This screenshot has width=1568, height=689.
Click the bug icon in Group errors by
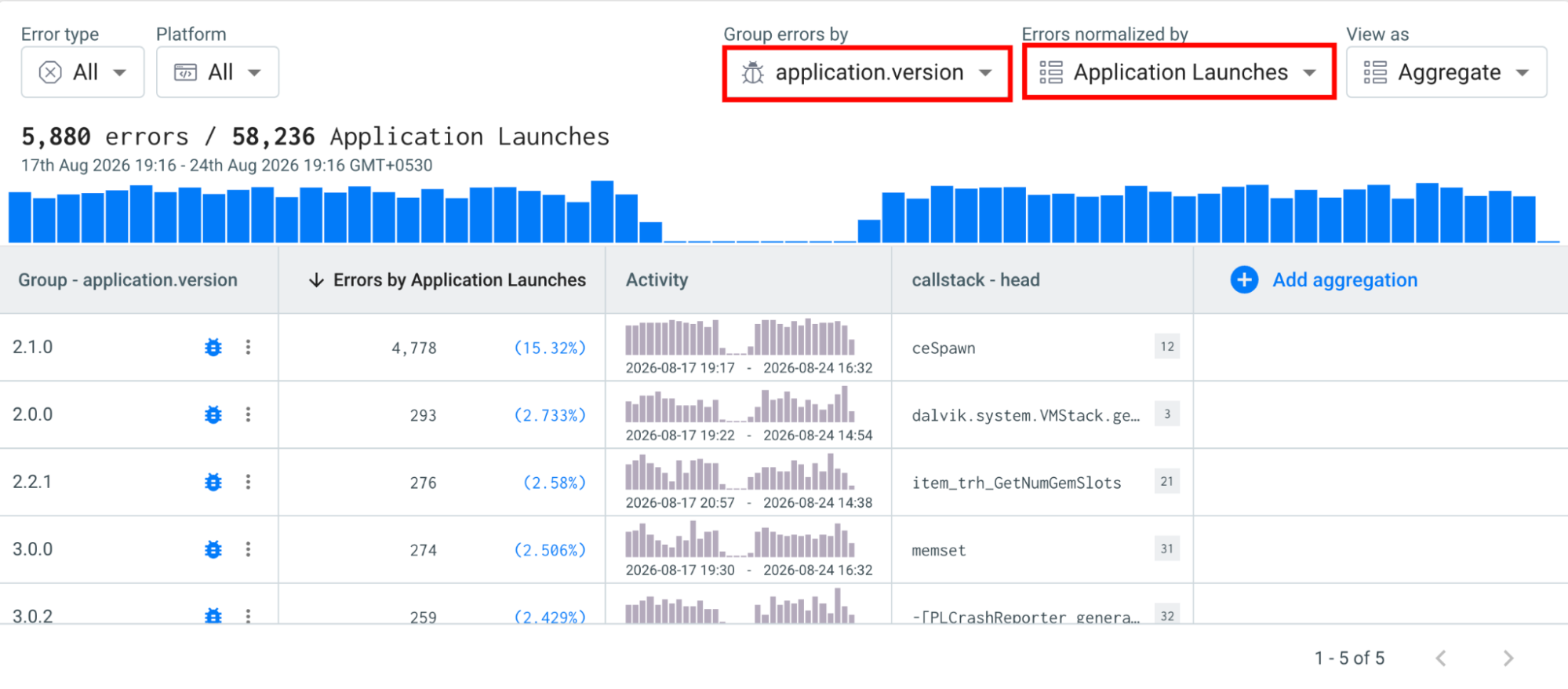(x=753, y=72)
